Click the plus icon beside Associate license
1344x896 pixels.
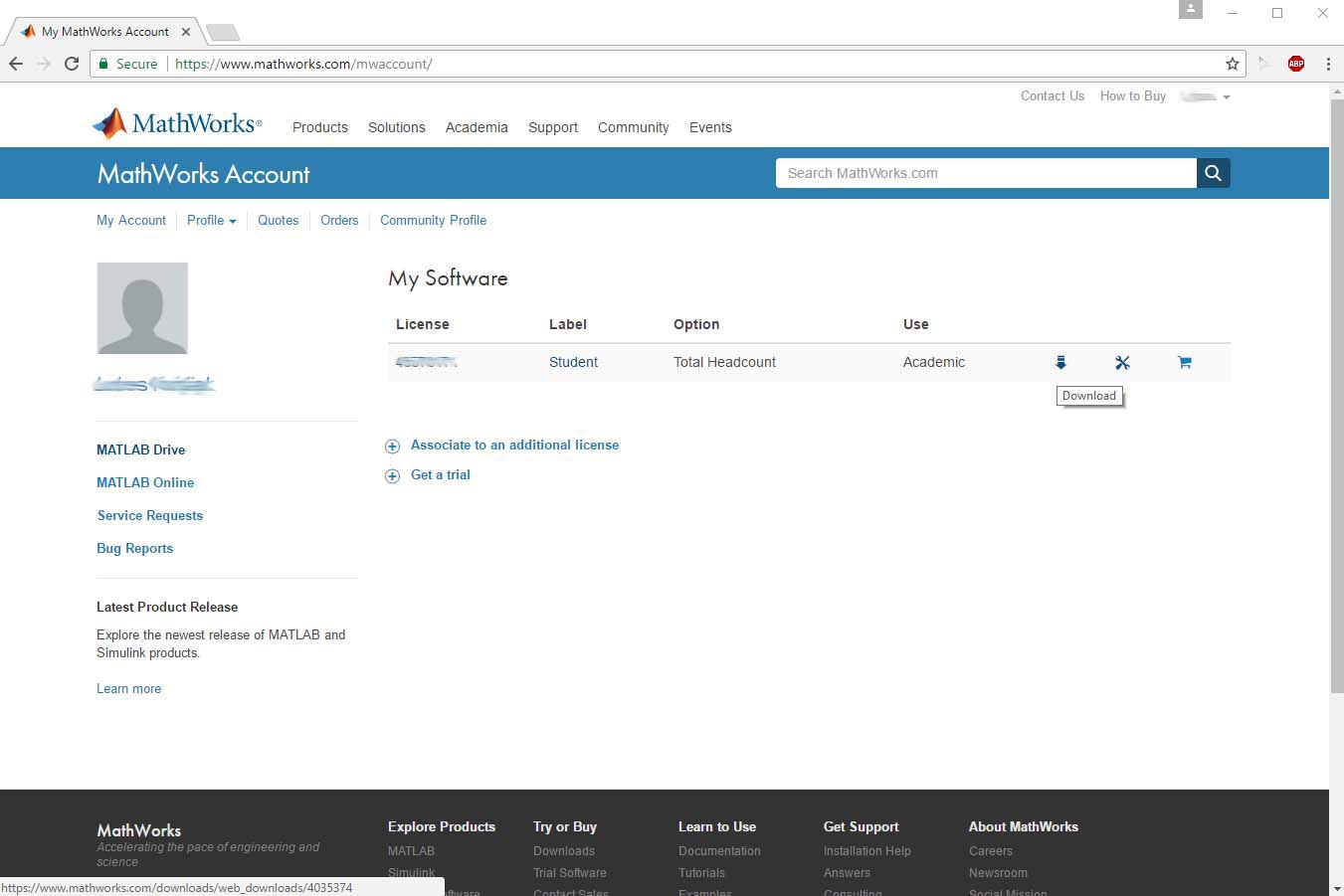392,447
